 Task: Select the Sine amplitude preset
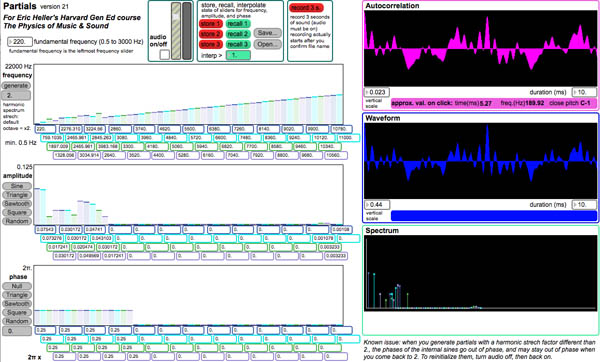click(x=17, y=186)
